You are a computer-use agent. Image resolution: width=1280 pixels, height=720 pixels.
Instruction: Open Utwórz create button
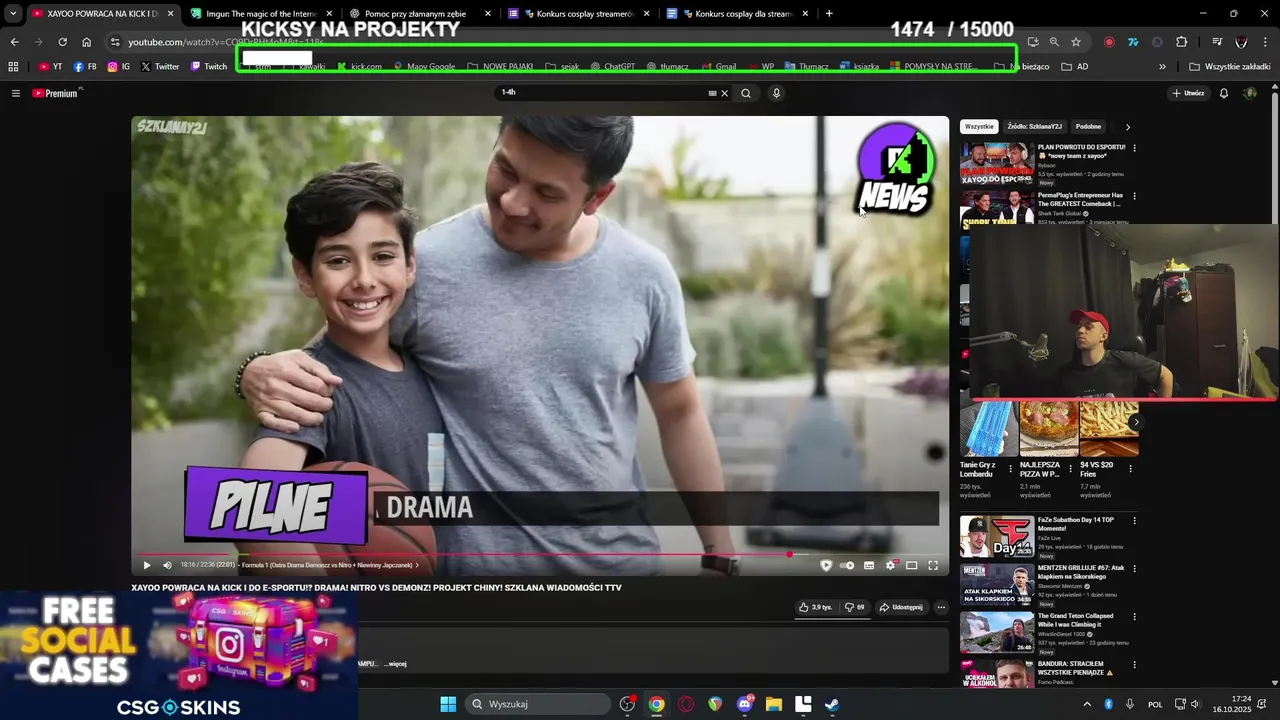tap(1188, 93)
